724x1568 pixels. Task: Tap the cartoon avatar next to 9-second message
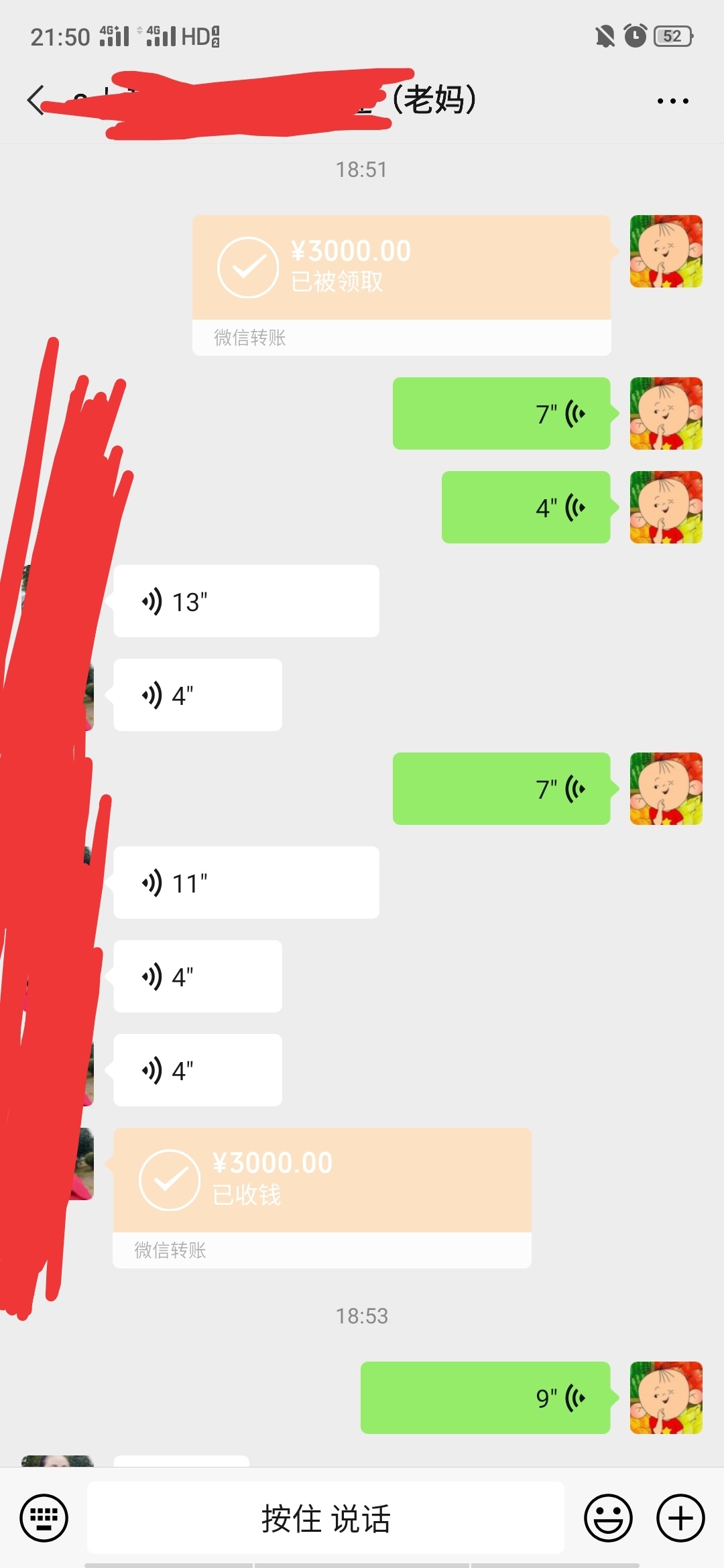(x=666, y=1398)
